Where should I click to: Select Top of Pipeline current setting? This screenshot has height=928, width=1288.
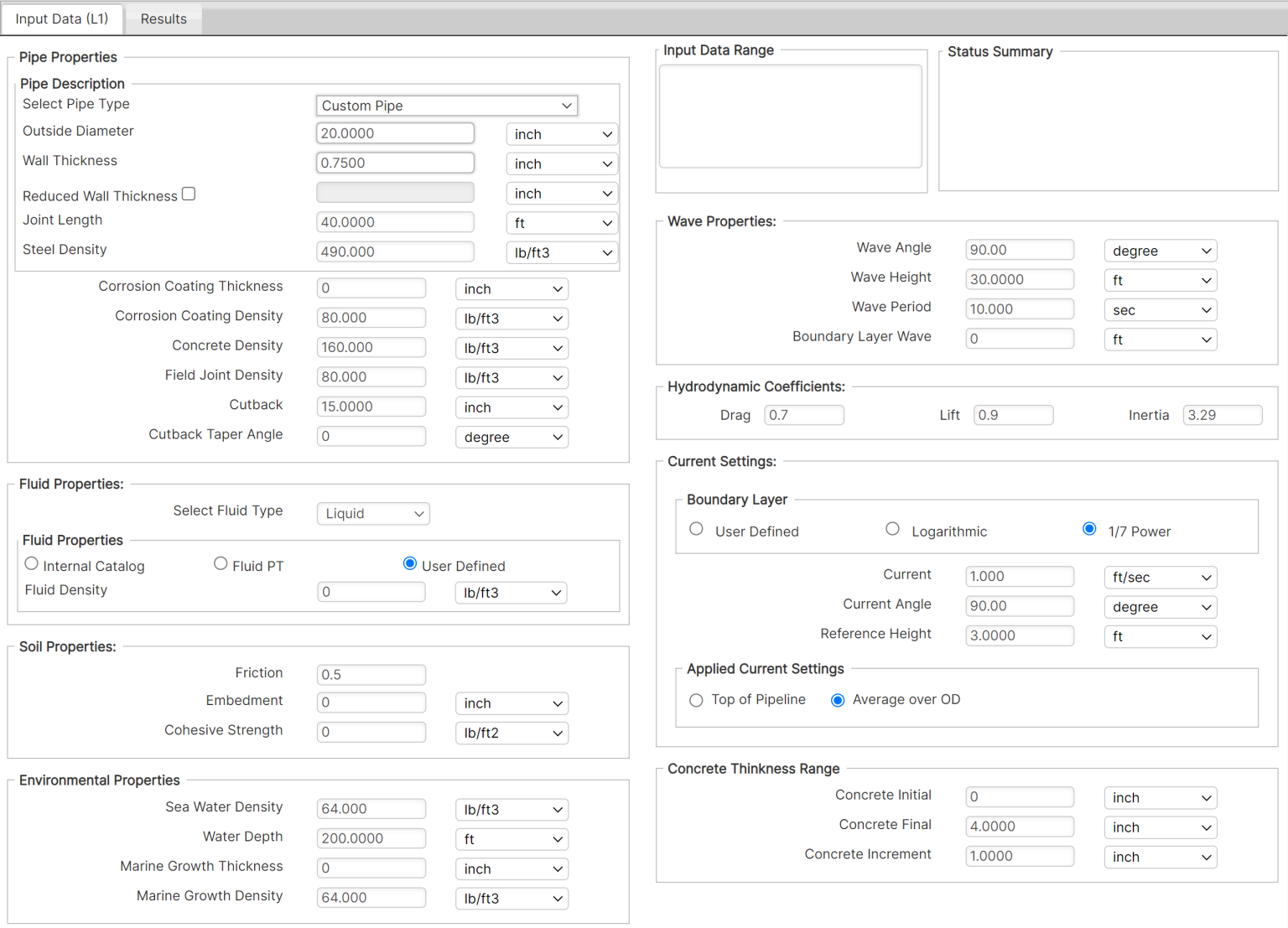click(x=696, y=700)
